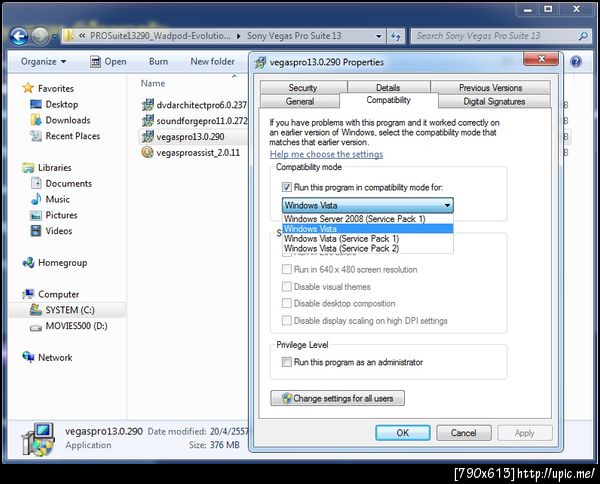Switch to the Details tab

coord(388,88)
